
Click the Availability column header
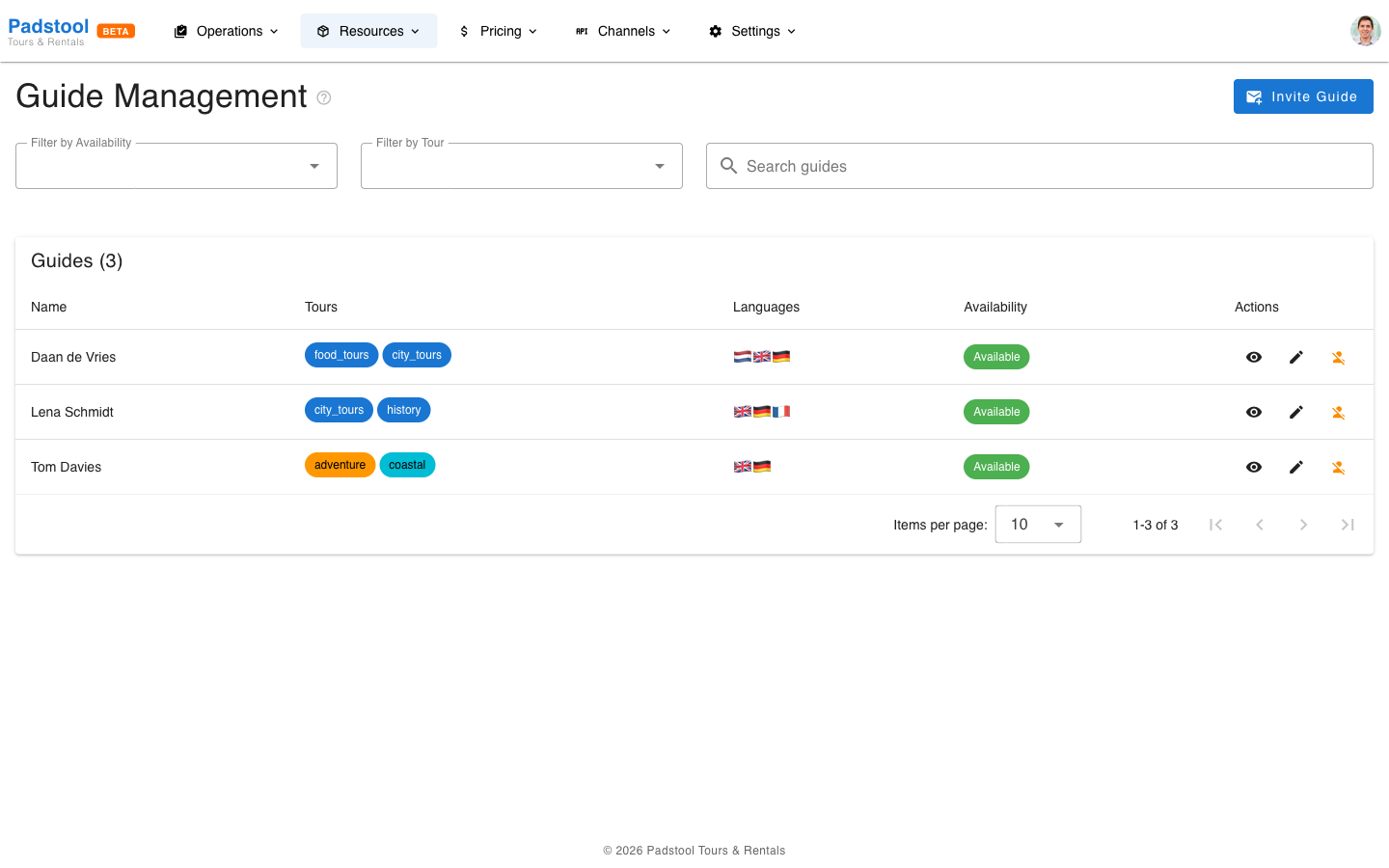coord(995,307)
